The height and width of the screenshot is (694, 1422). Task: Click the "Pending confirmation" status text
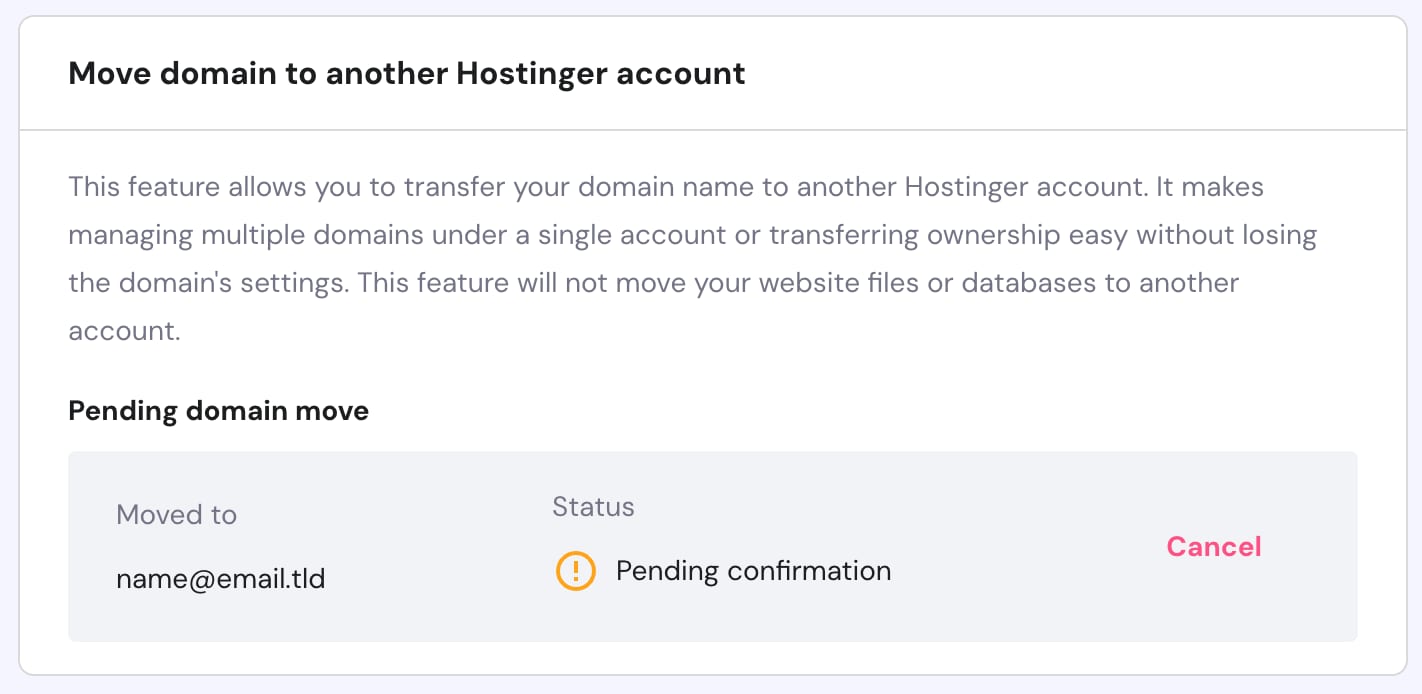[x=753, y=571]
